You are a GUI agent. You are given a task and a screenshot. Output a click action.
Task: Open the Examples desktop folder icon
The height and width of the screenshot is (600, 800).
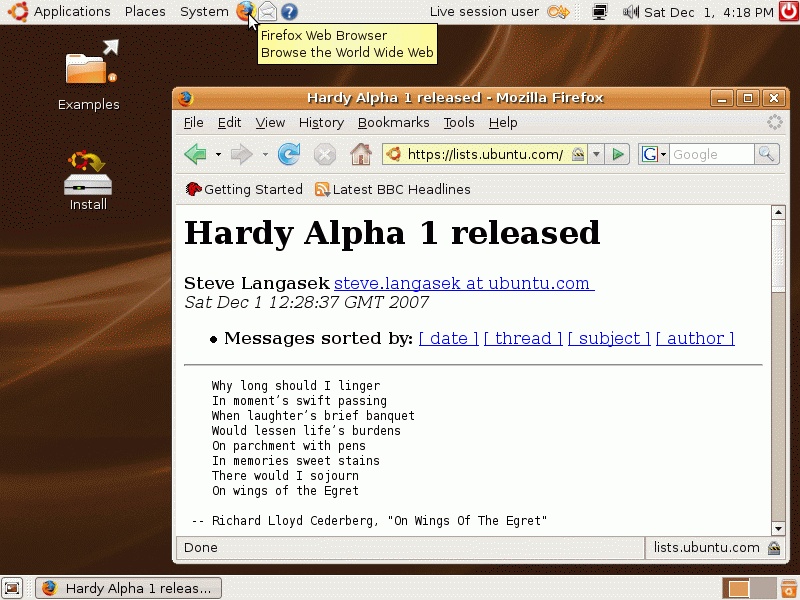(x=89, y=76)
